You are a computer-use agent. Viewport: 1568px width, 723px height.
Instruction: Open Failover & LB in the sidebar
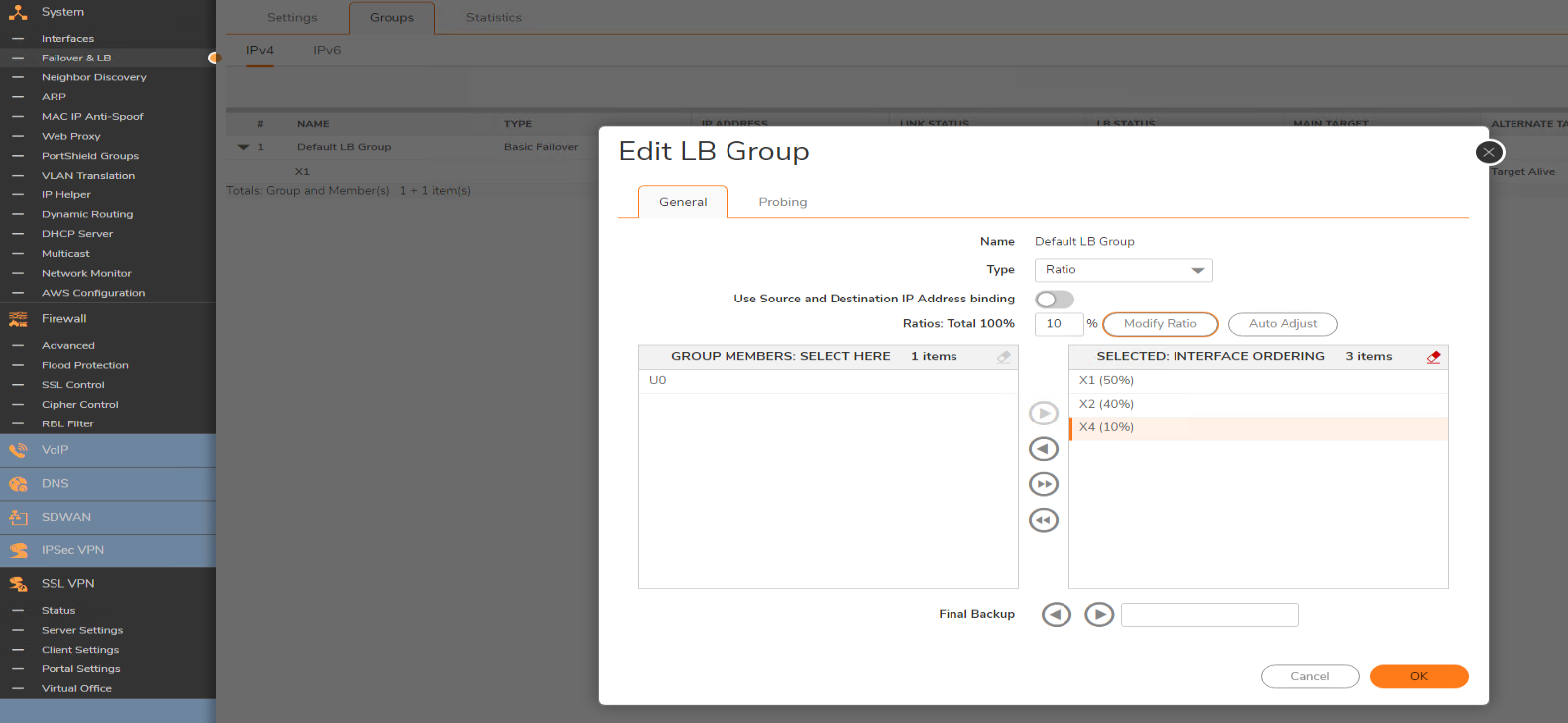(76, 59)
